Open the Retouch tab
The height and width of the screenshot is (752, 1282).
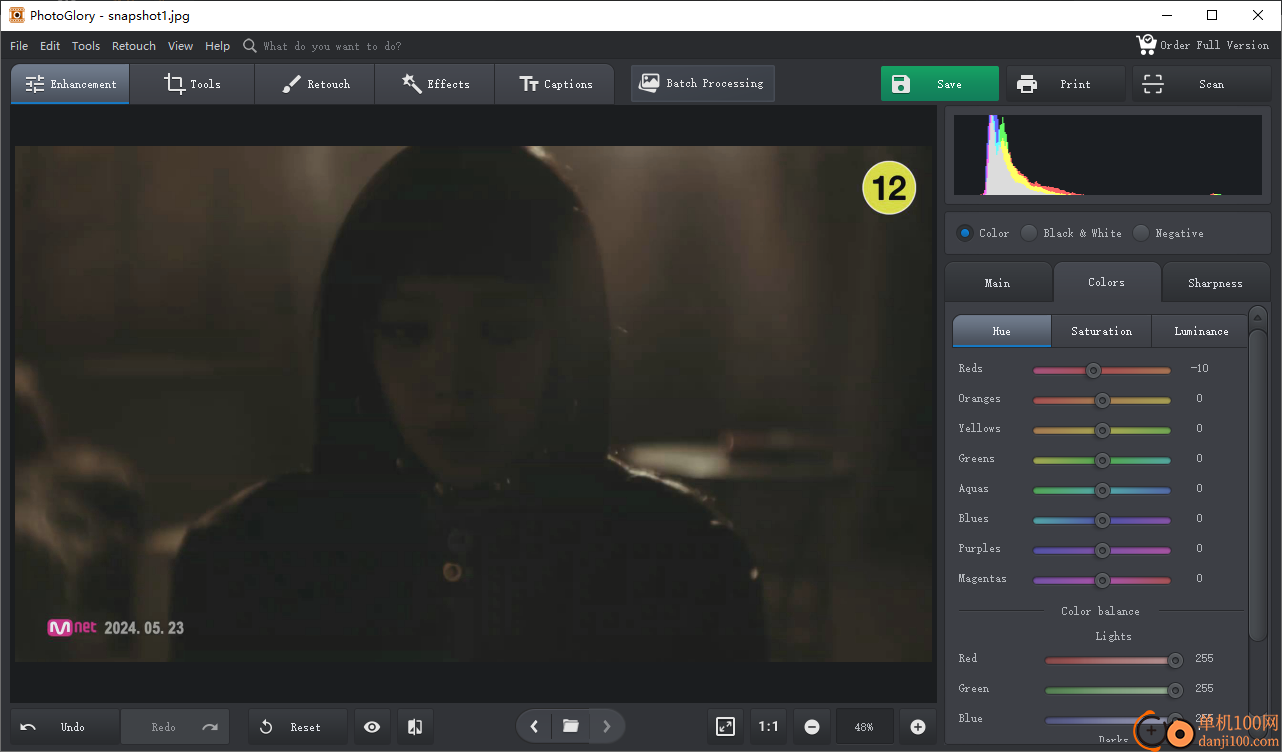click(x=315, y=84)
